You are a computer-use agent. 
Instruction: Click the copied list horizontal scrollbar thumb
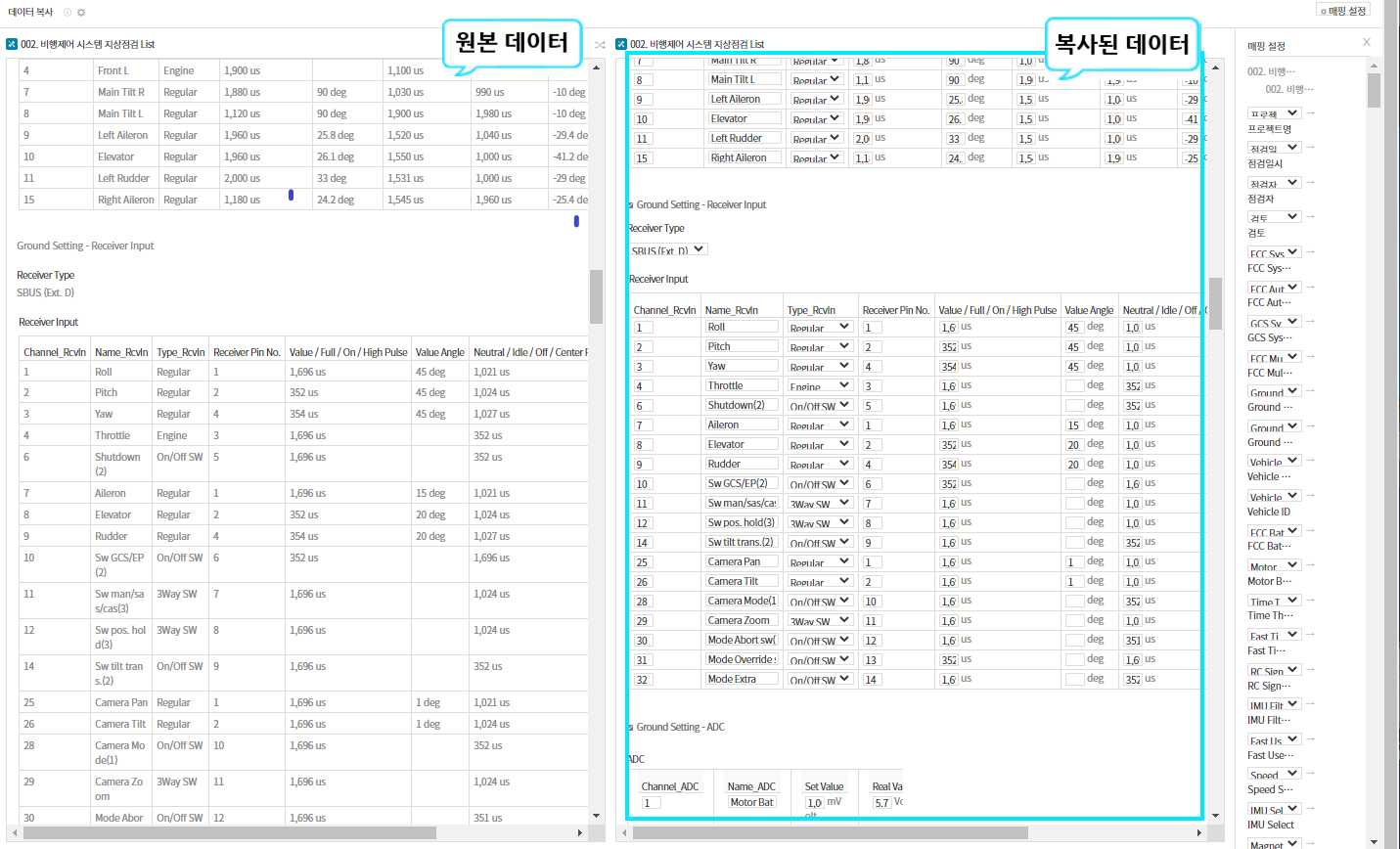pyautogui.click(x=830, y=833)
